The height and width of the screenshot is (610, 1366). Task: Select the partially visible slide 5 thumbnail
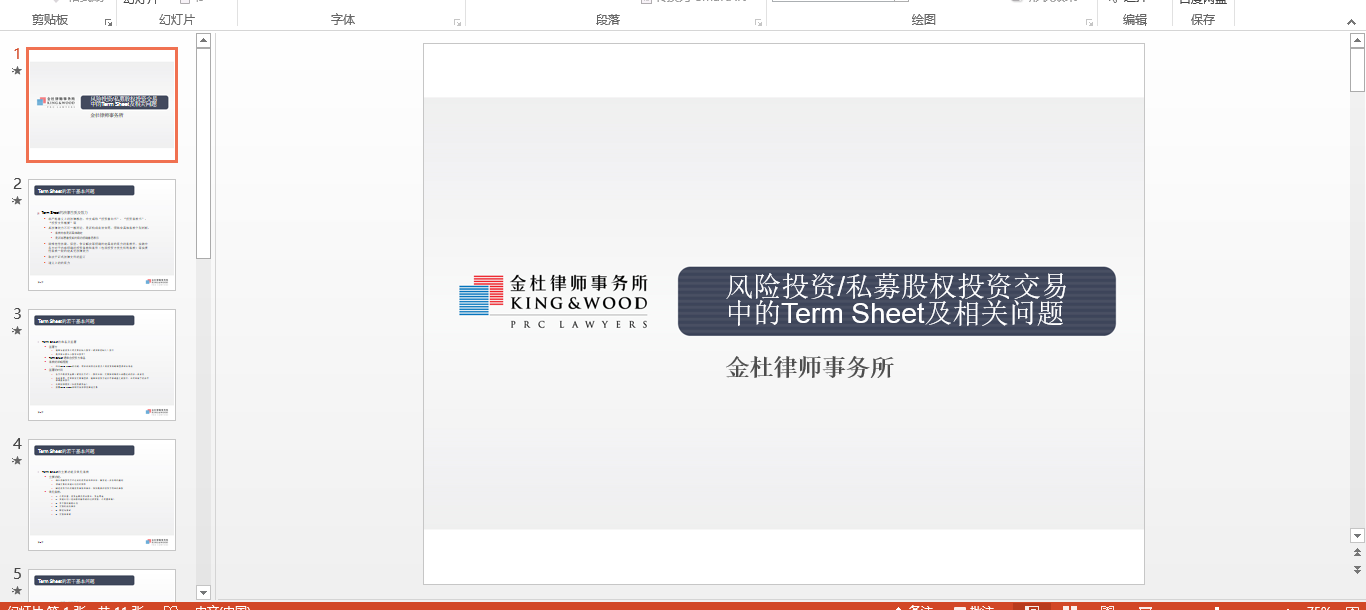coord(102,584)
